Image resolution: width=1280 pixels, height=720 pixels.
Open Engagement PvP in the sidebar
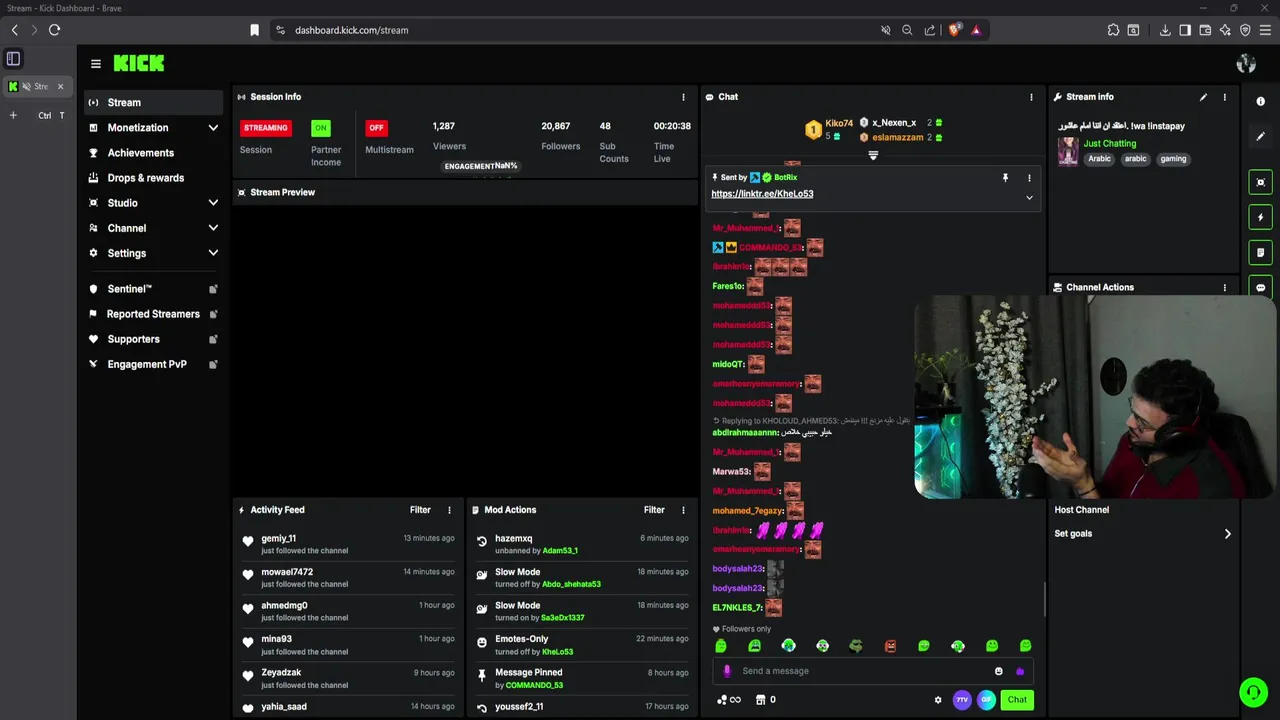[x=154, y=364]
